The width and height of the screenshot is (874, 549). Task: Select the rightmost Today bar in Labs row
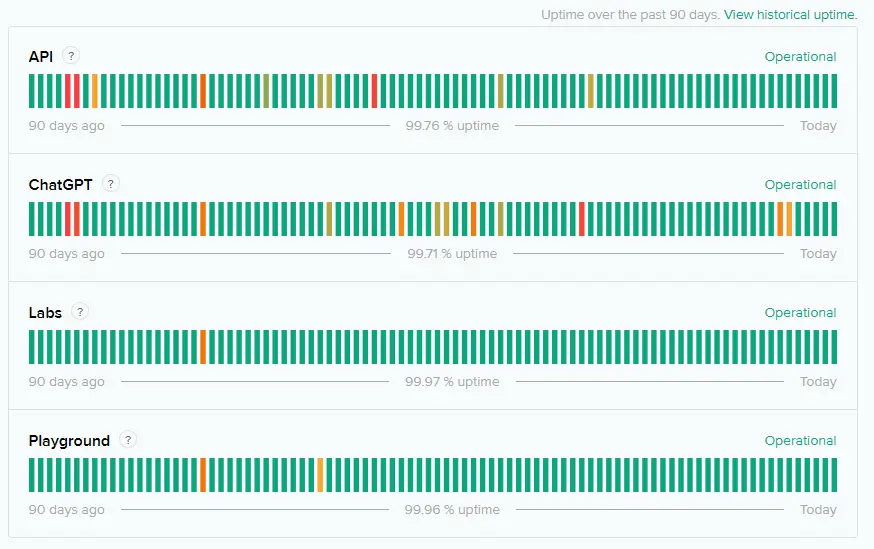pos(834,347)
